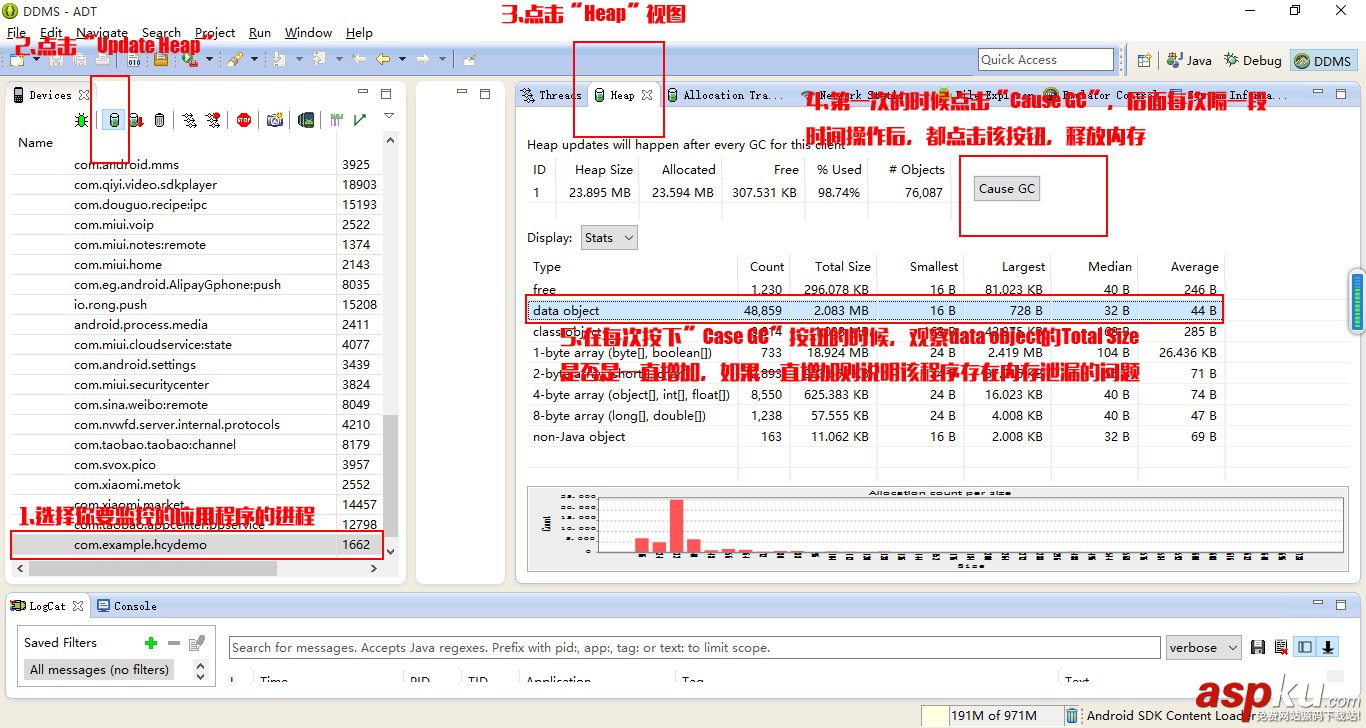Click the Stop Process icon
This screenshot has height=728, width=1366.
click(x=244, y=120)
